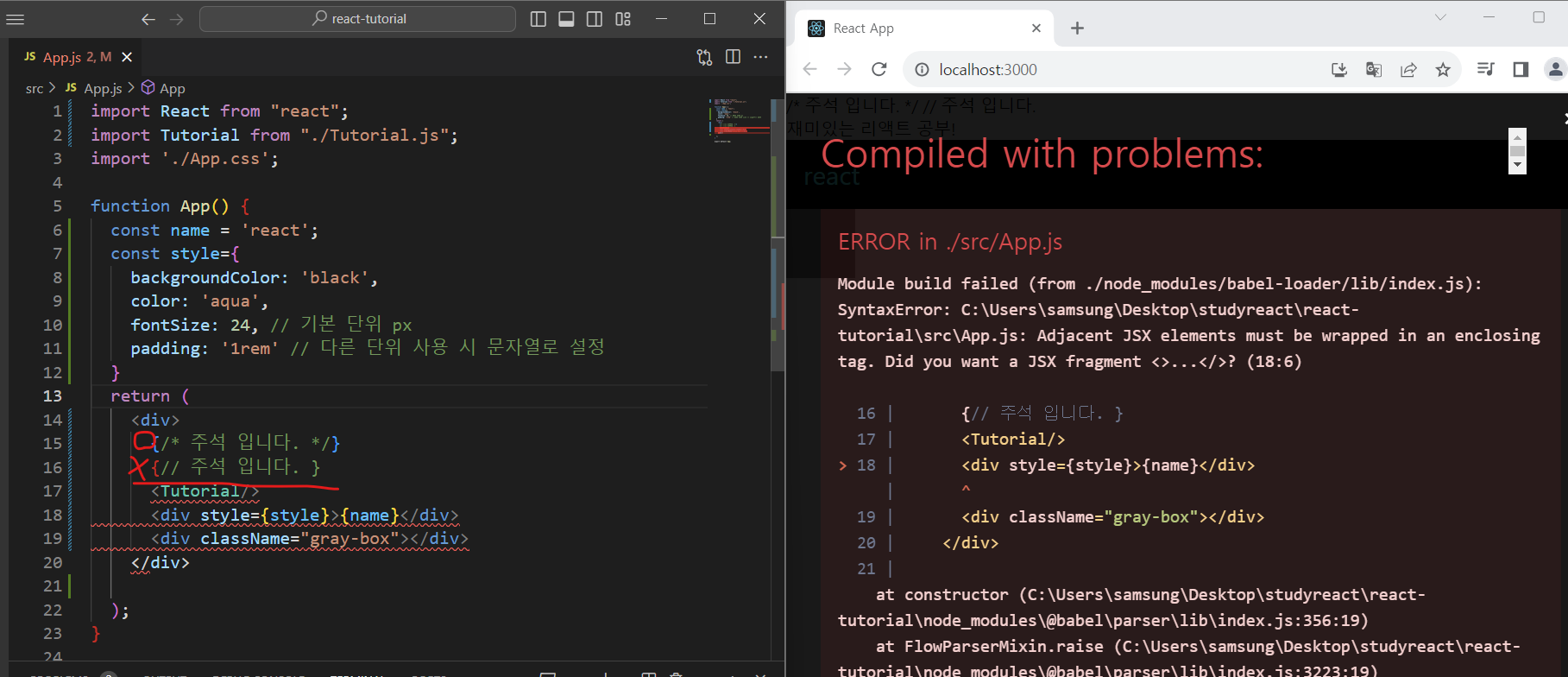Open changes compare icon for App.js
This screenshot has height=677, width=1568.
(705, 57)
